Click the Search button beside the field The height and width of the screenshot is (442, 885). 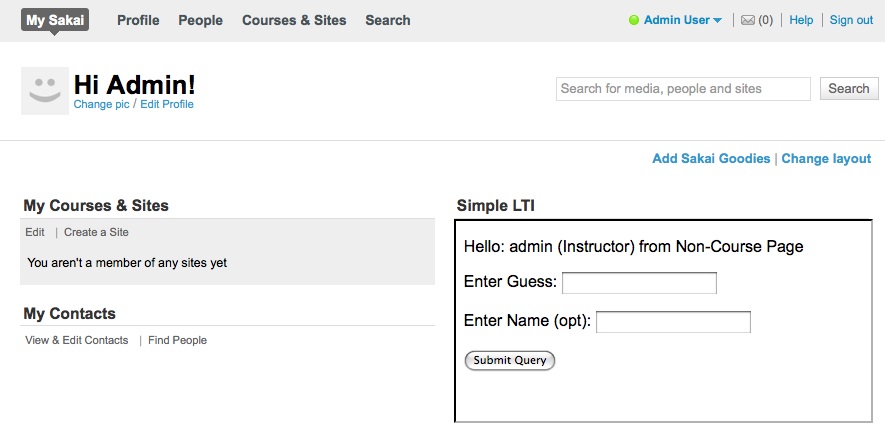click(849, 89)
